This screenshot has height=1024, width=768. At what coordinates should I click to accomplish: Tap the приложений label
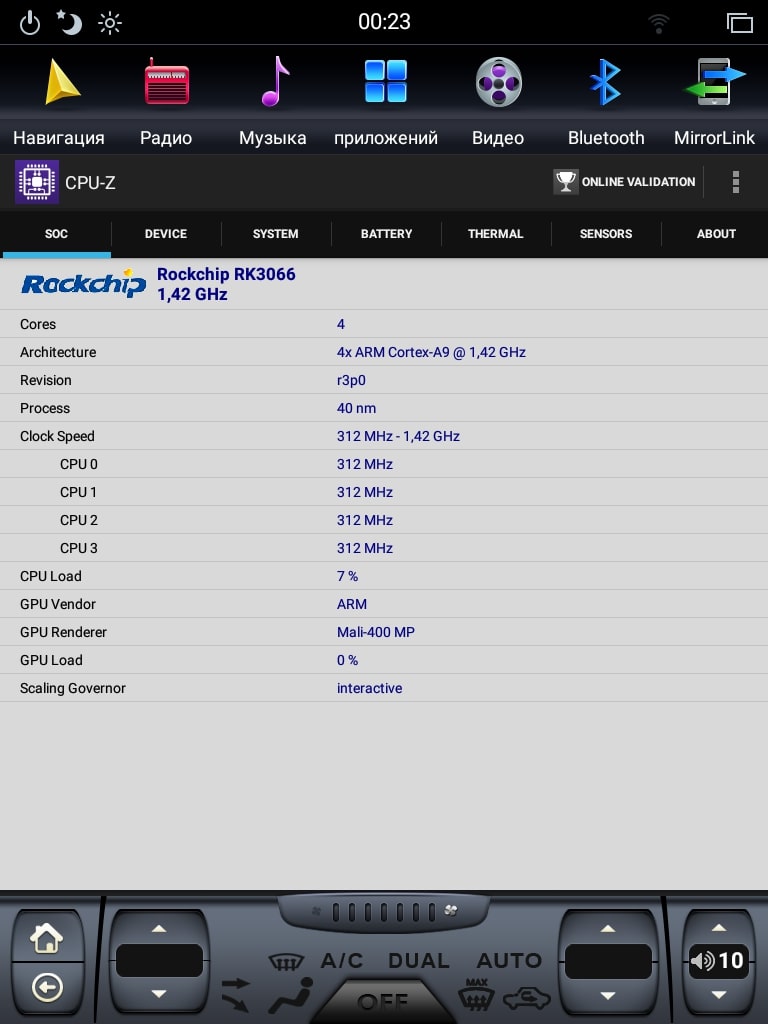click(x=386, y=138)
